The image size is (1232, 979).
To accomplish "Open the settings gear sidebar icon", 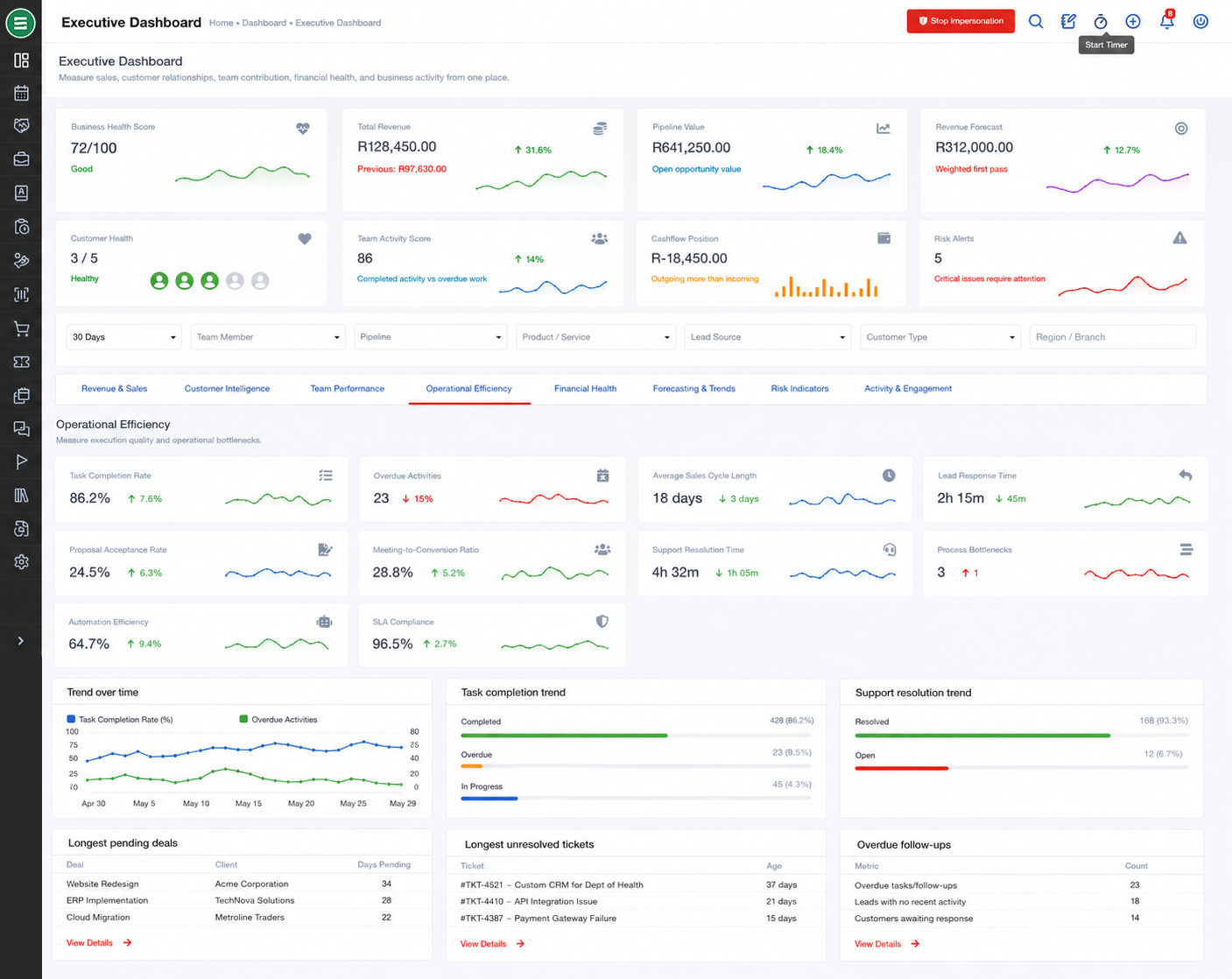I will pos(21,562).
